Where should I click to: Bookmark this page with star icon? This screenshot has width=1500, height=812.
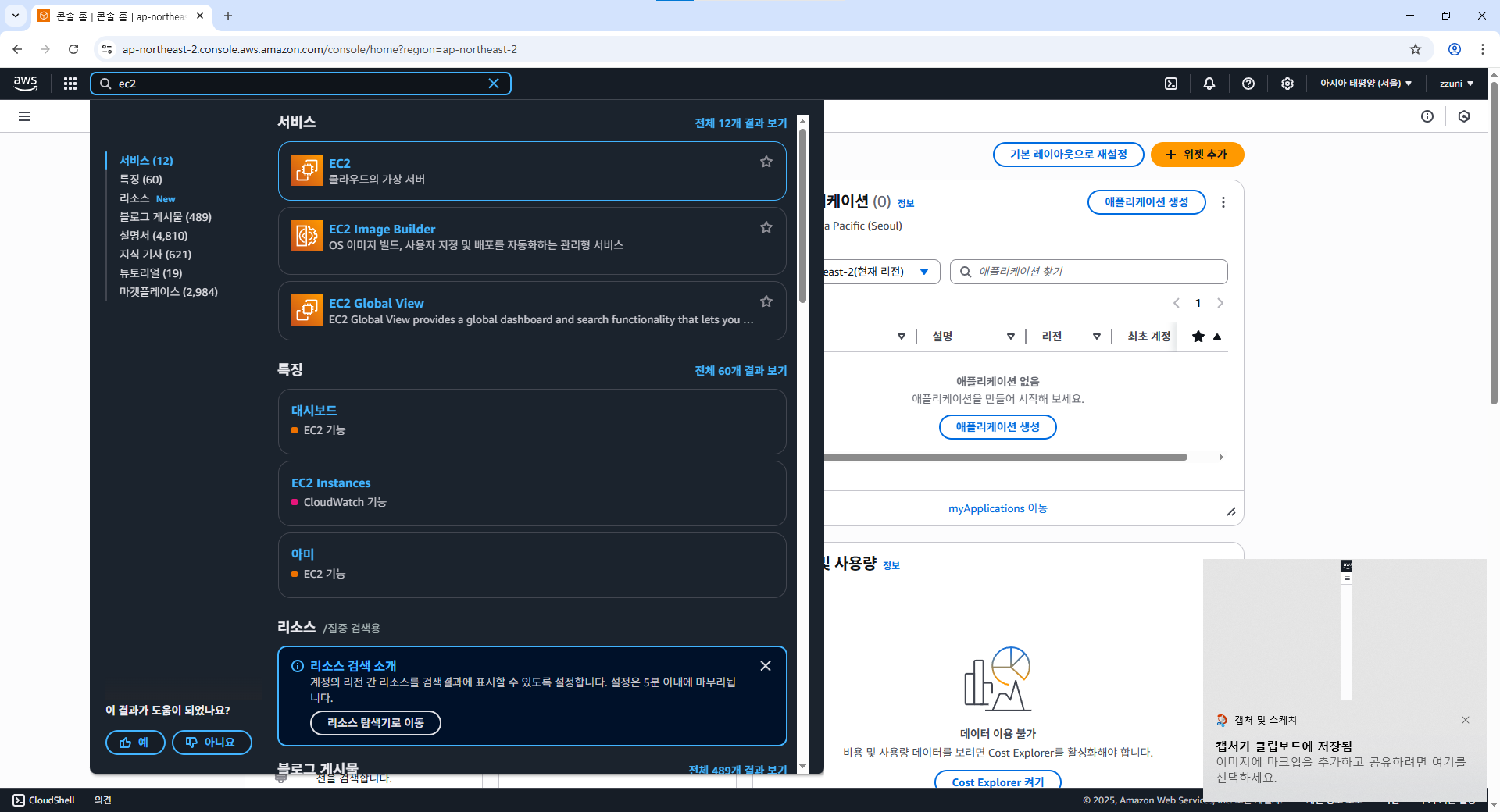1416,49
